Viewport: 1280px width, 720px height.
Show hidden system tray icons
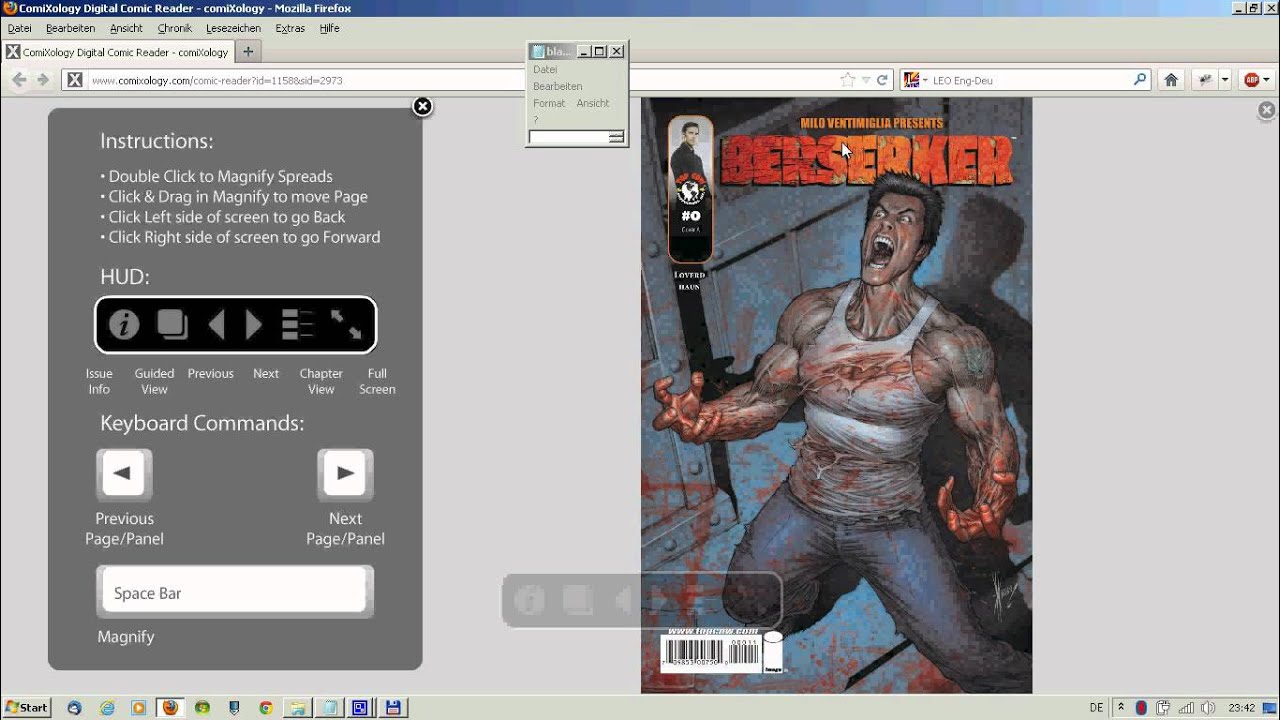pos(1121,707)
